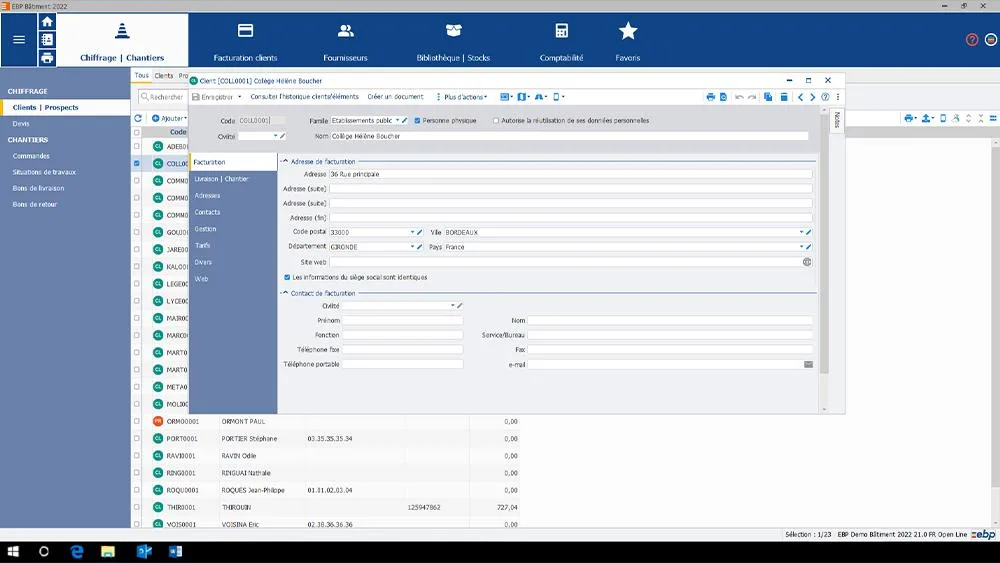Click the Site web input field
Viewport: 1000px width, 563px height.
[x=565, y=262]
